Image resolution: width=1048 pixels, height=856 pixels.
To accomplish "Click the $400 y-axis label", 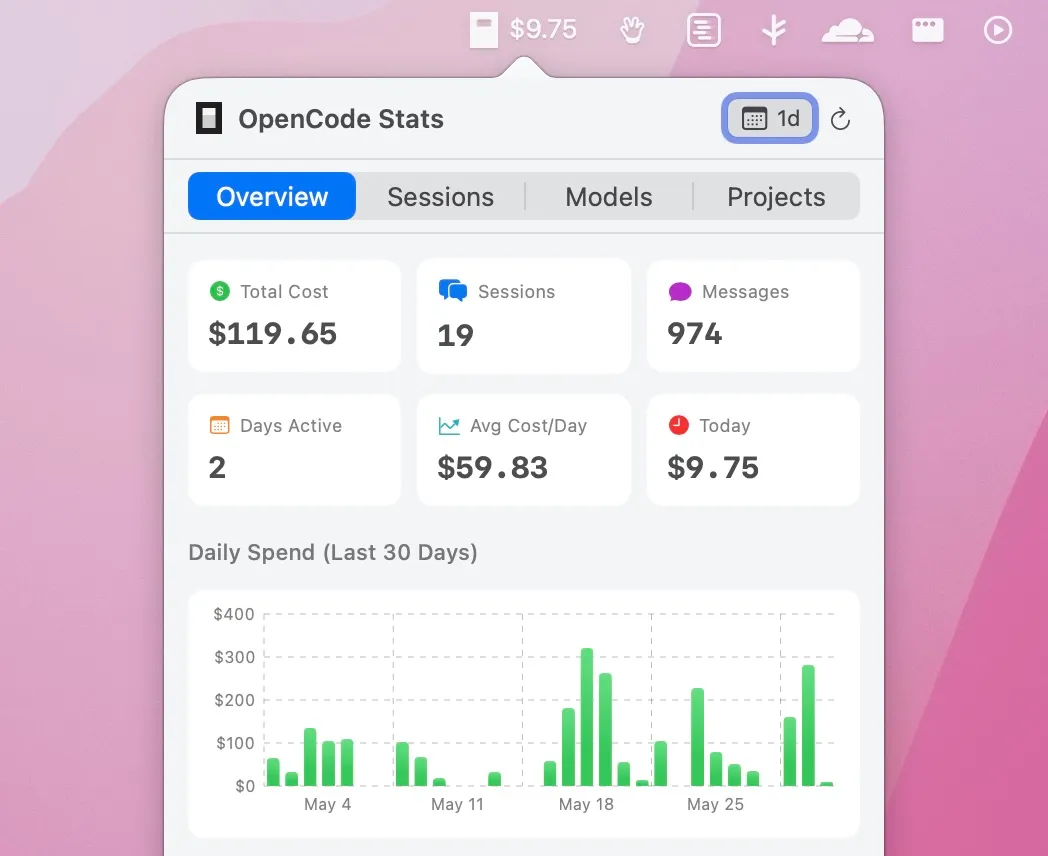I will (234, 614).
